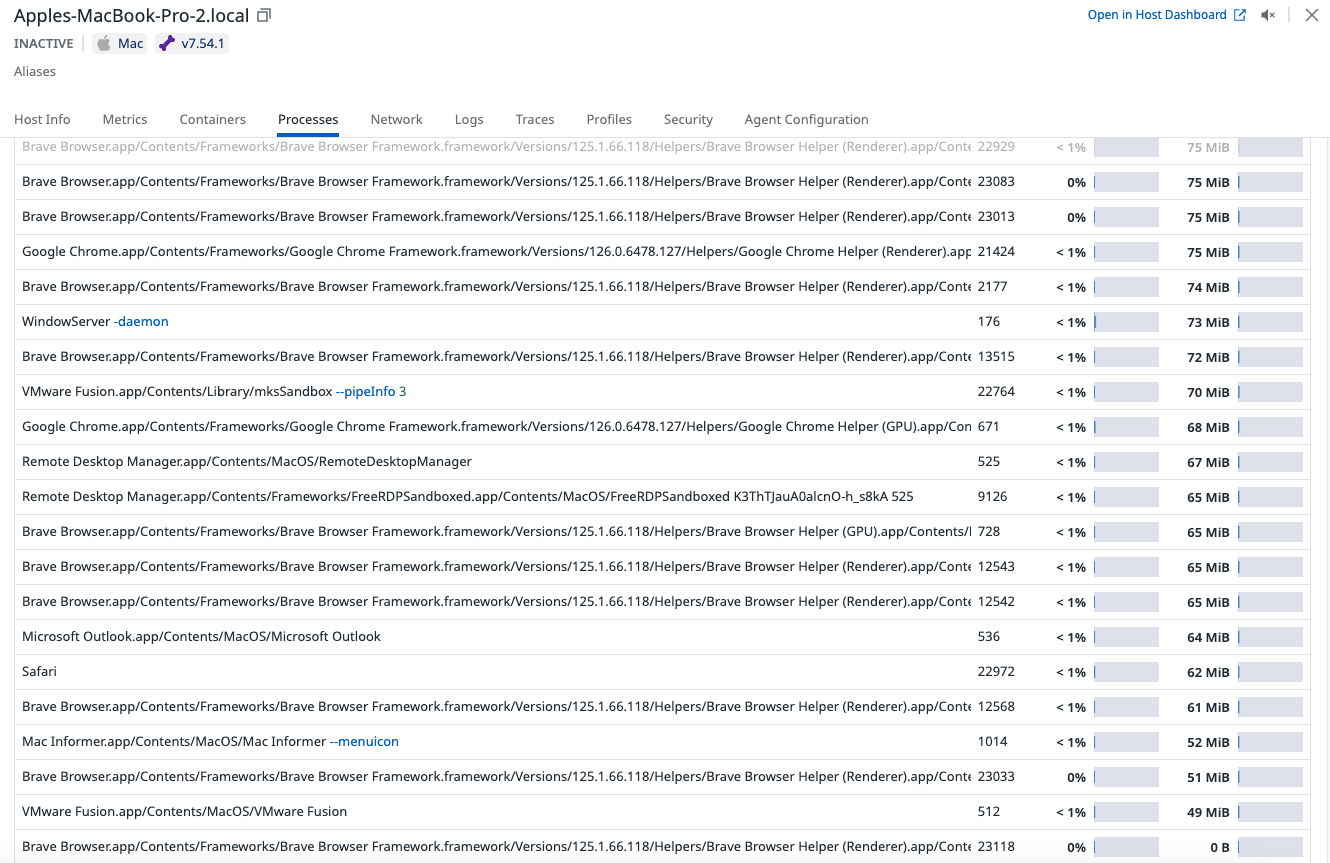Click PID 23033 Brave Renderer row
Image resolution: width=1330 pixels, height=863 pixels.
click(662, 777)
